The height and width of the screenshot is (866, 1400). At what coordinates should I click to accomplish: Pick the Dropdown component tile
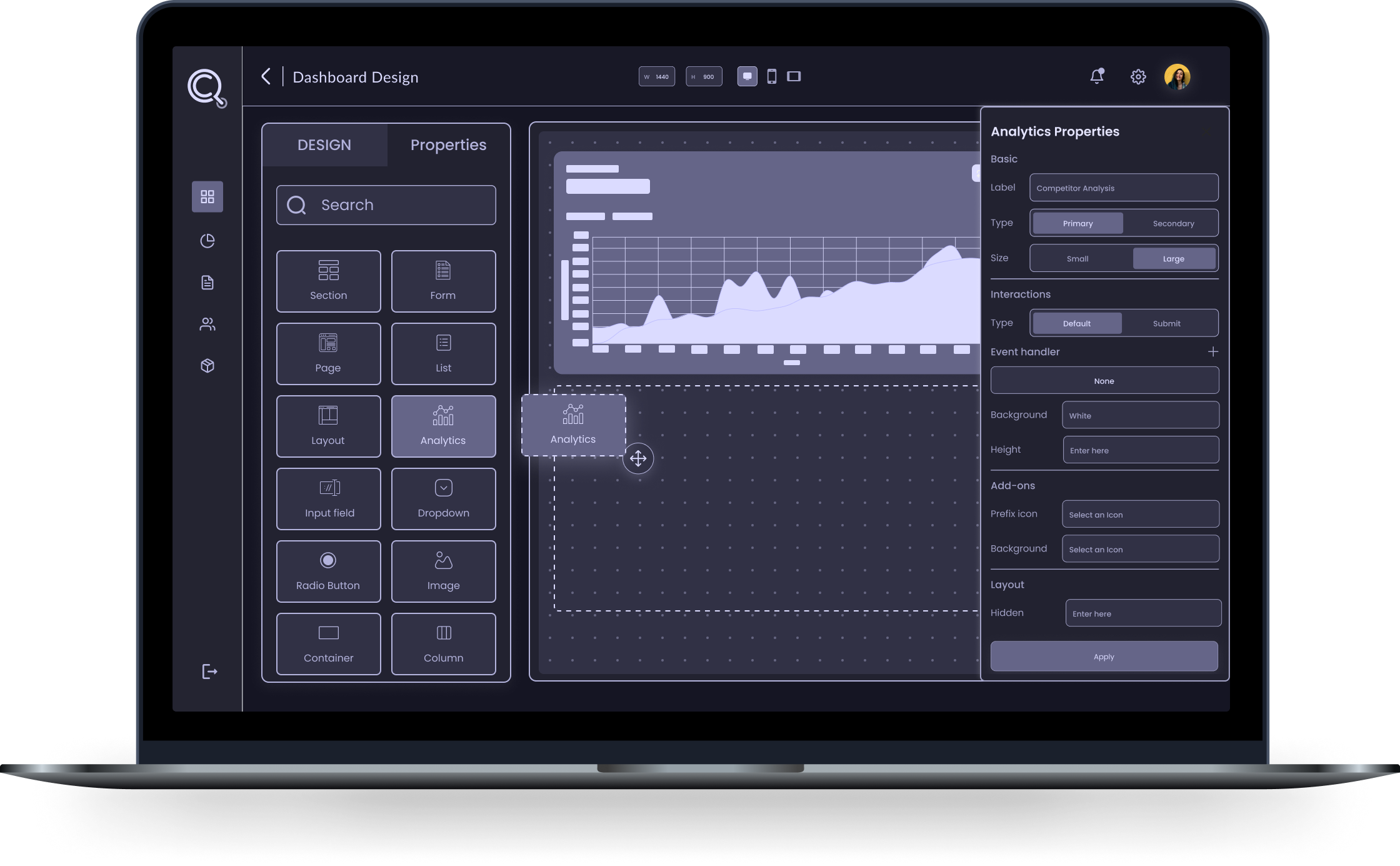coord(443,499)
